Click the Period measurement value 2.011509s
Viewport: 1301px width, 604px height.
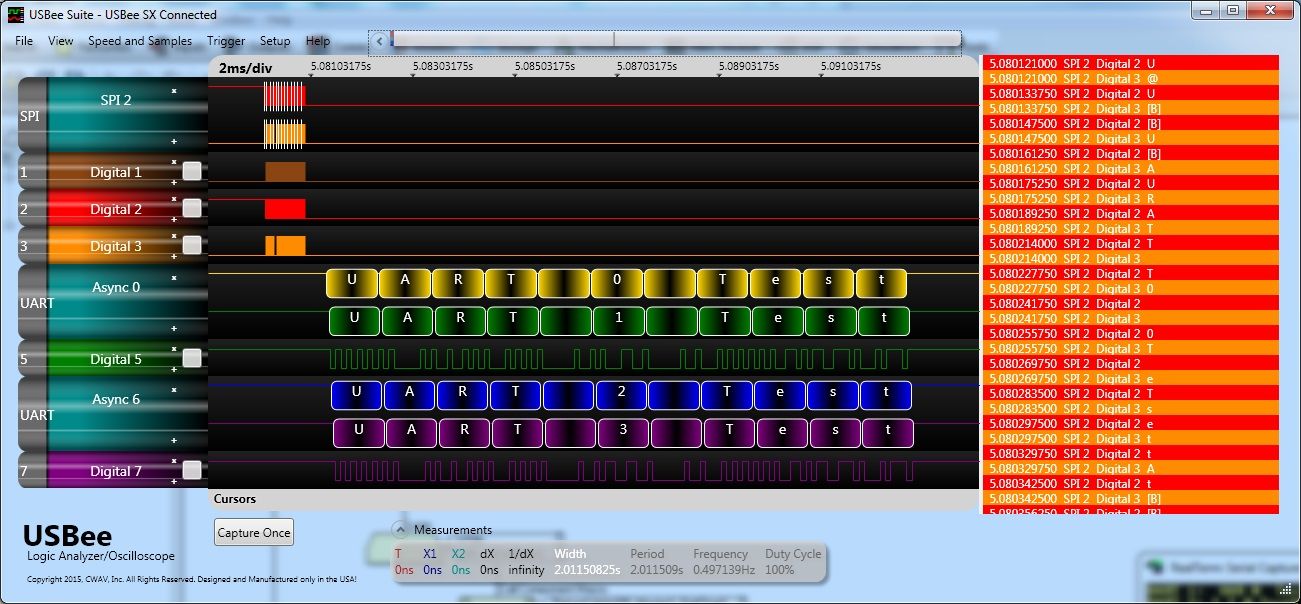click(x=656, y=570)
